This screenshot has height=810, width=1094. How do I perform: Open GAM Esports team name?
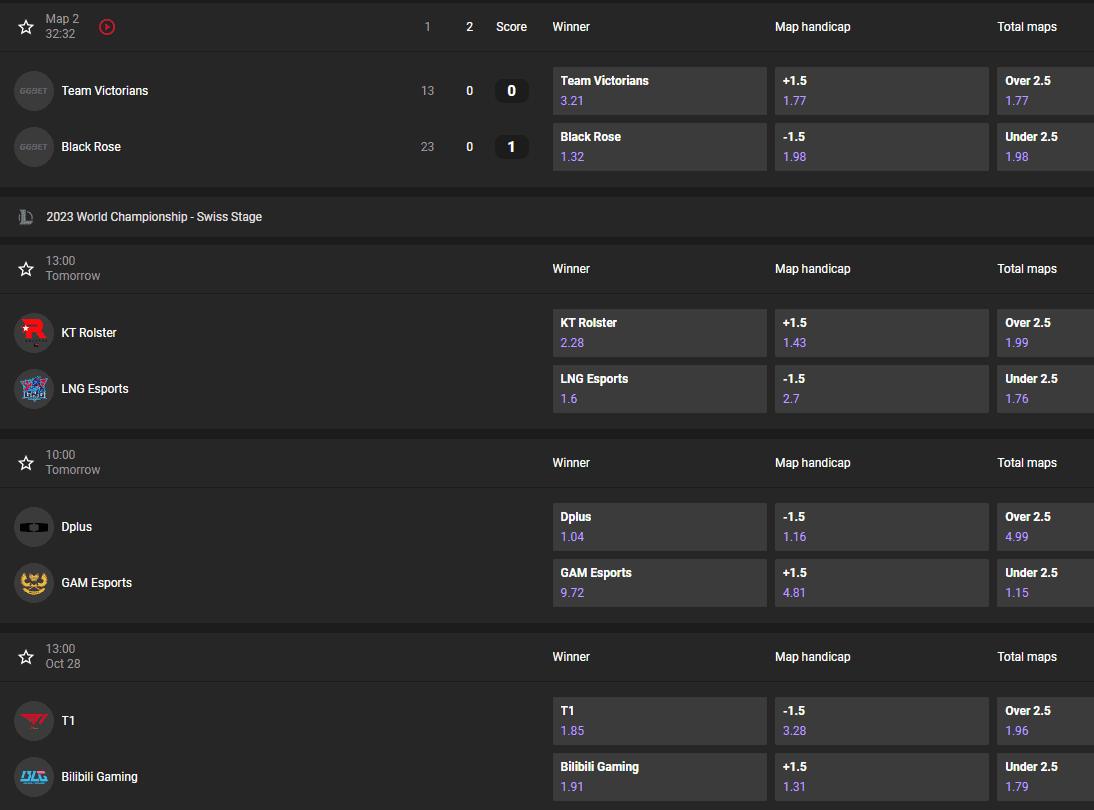pyautogui.click(x=96, y=583)
